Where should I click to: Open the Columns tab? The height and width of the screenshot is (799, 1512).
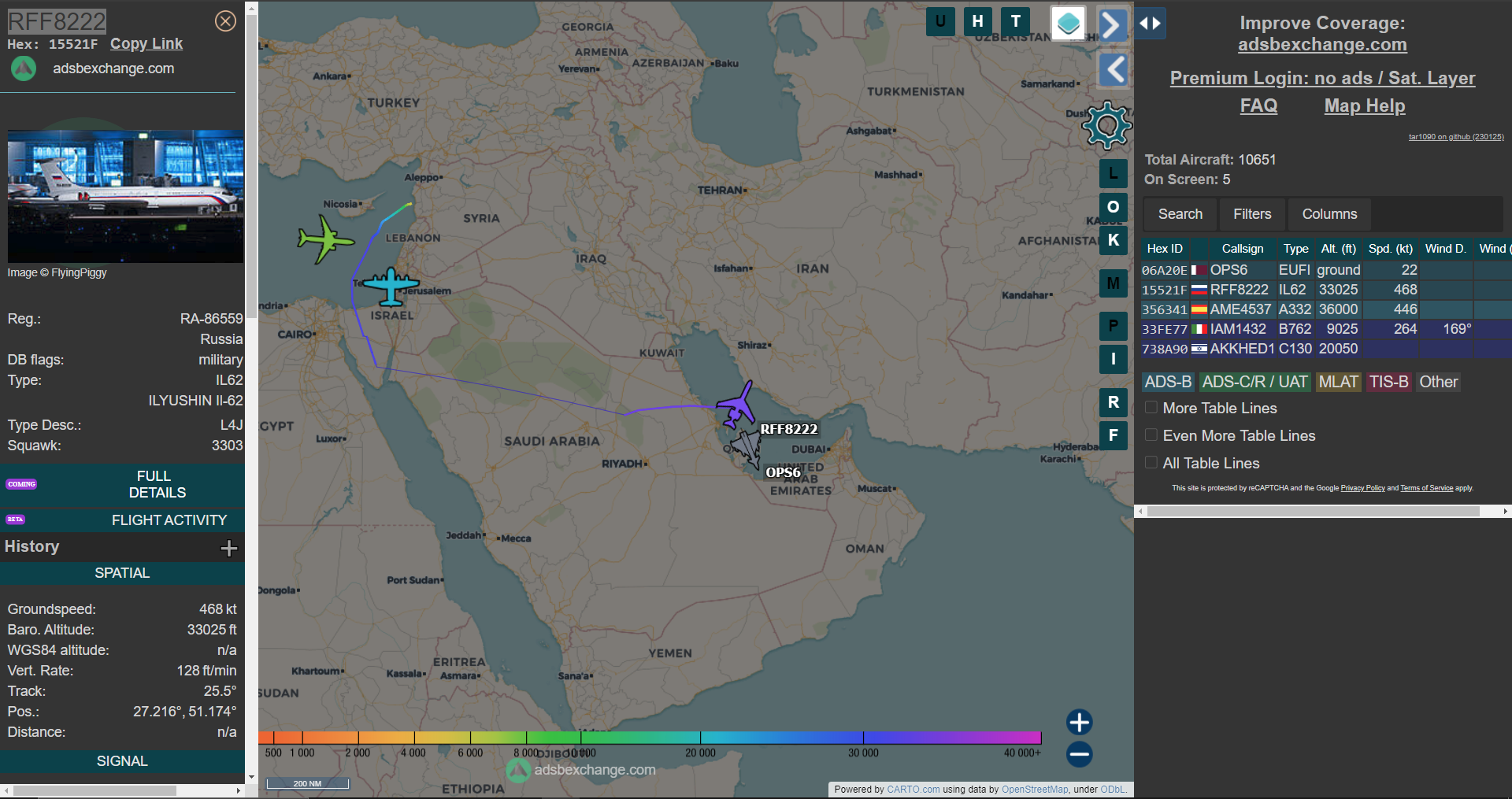tap(1329, 214)
